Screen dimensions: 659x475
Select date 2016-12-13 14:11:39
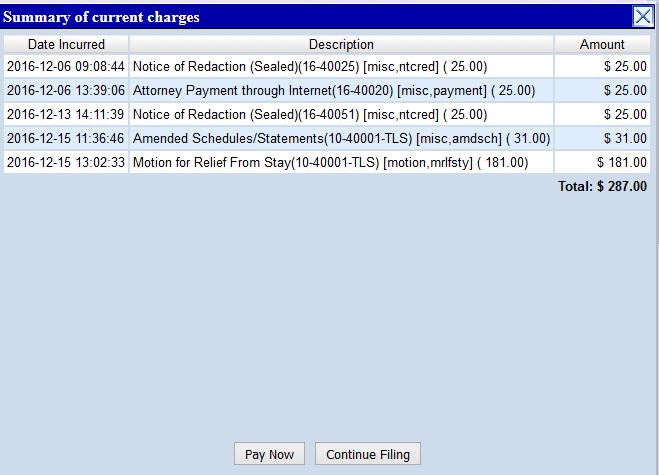click(x=66, y=114)
